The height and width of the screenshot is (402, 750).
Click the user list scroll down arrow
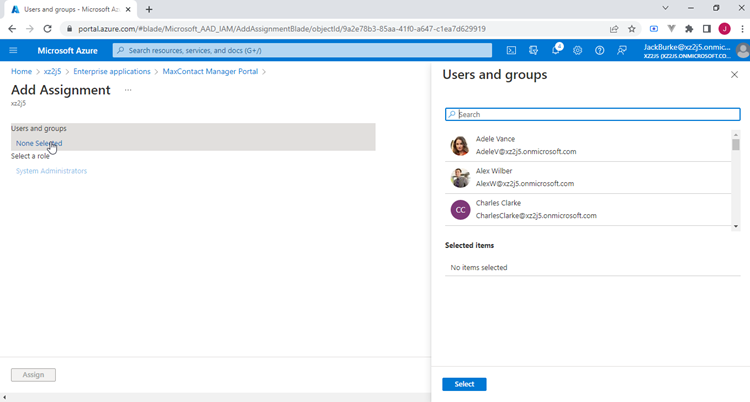(x=736, y=226)
